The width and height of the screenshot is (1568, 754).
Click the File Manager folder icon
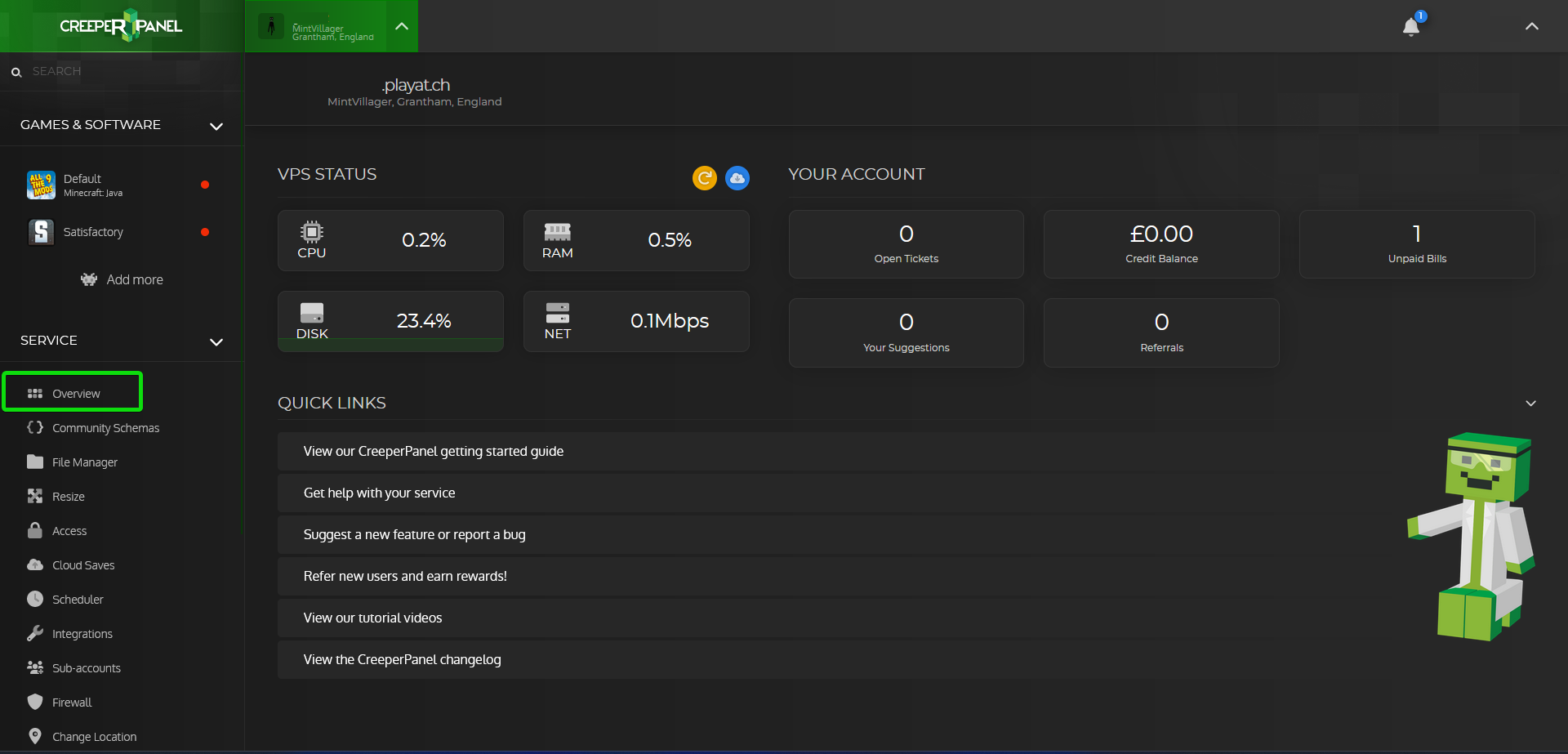coord(35,462)
